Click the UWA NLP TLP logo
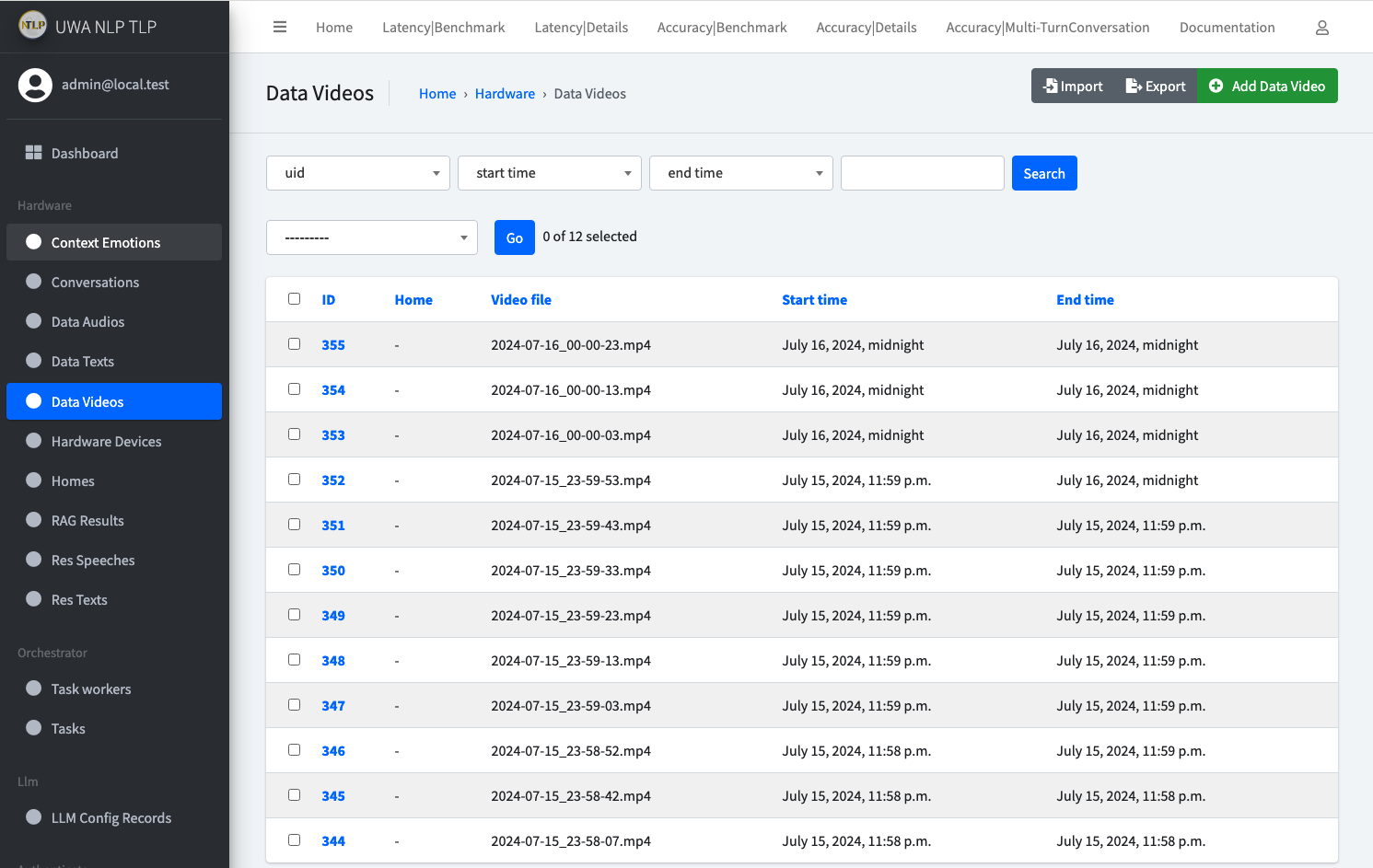The image size is (1373, 868). [x=33, y=26]
